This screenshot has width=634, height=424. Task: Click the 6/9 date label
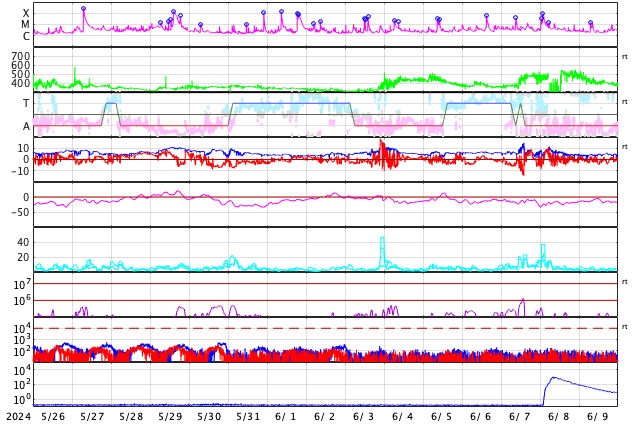pos(598,416)
